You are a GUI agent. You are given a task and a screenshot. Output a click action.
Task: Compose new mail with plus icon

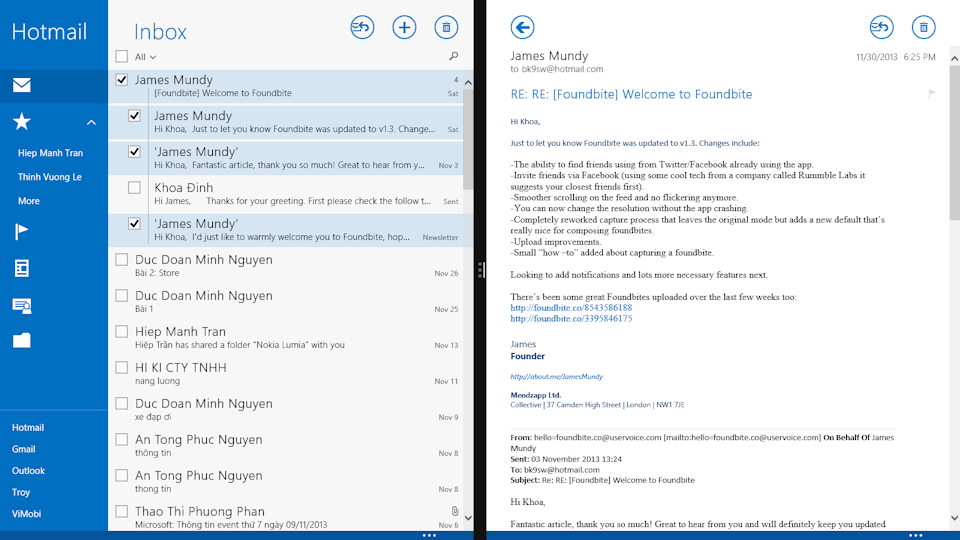click(x=404, y=28)
